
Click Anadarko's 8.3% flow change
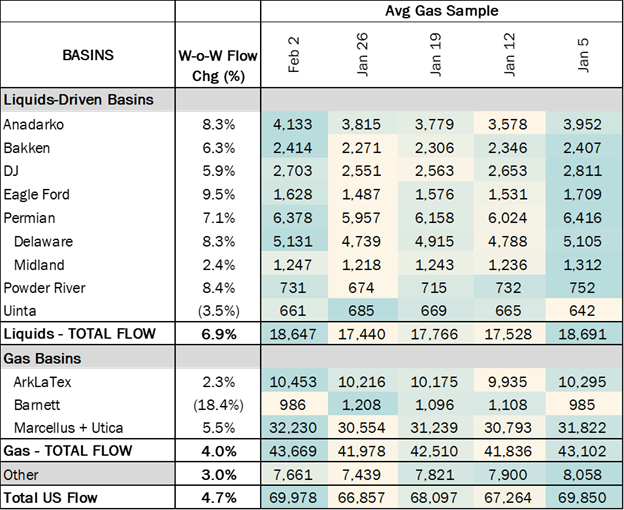pos(218,125)
